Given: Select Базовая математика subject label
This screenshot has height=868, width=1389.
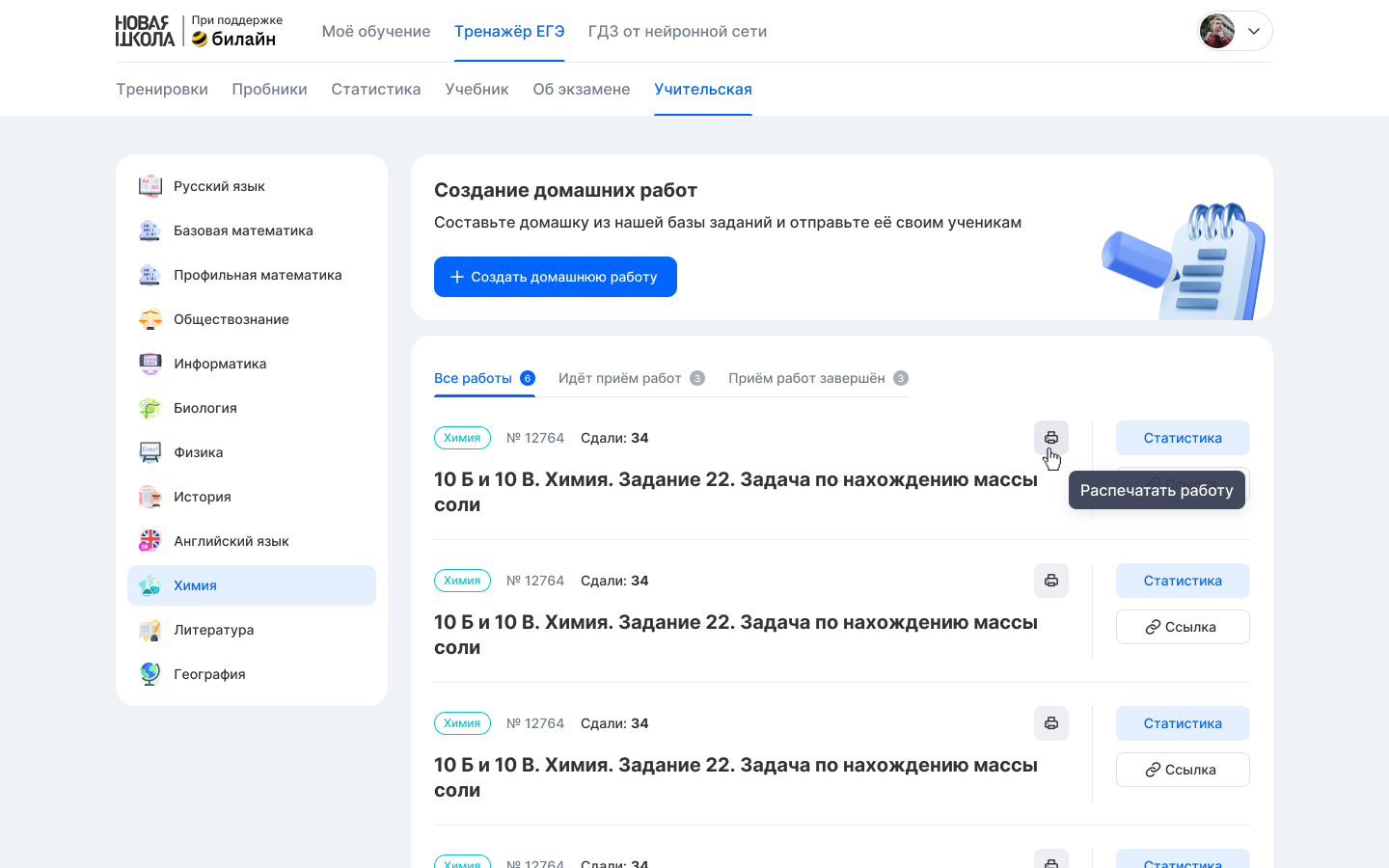Looking at the screenshot, I should pyautogui.click(x=243, y=231).
